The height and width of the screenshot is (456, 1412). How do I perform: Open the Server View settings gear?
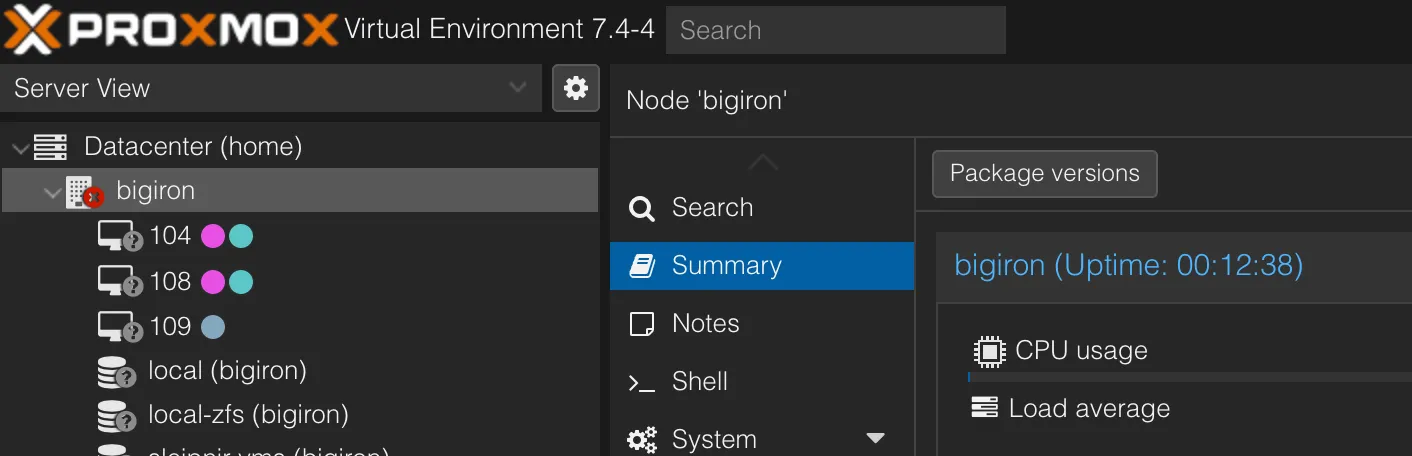[575, 88]
